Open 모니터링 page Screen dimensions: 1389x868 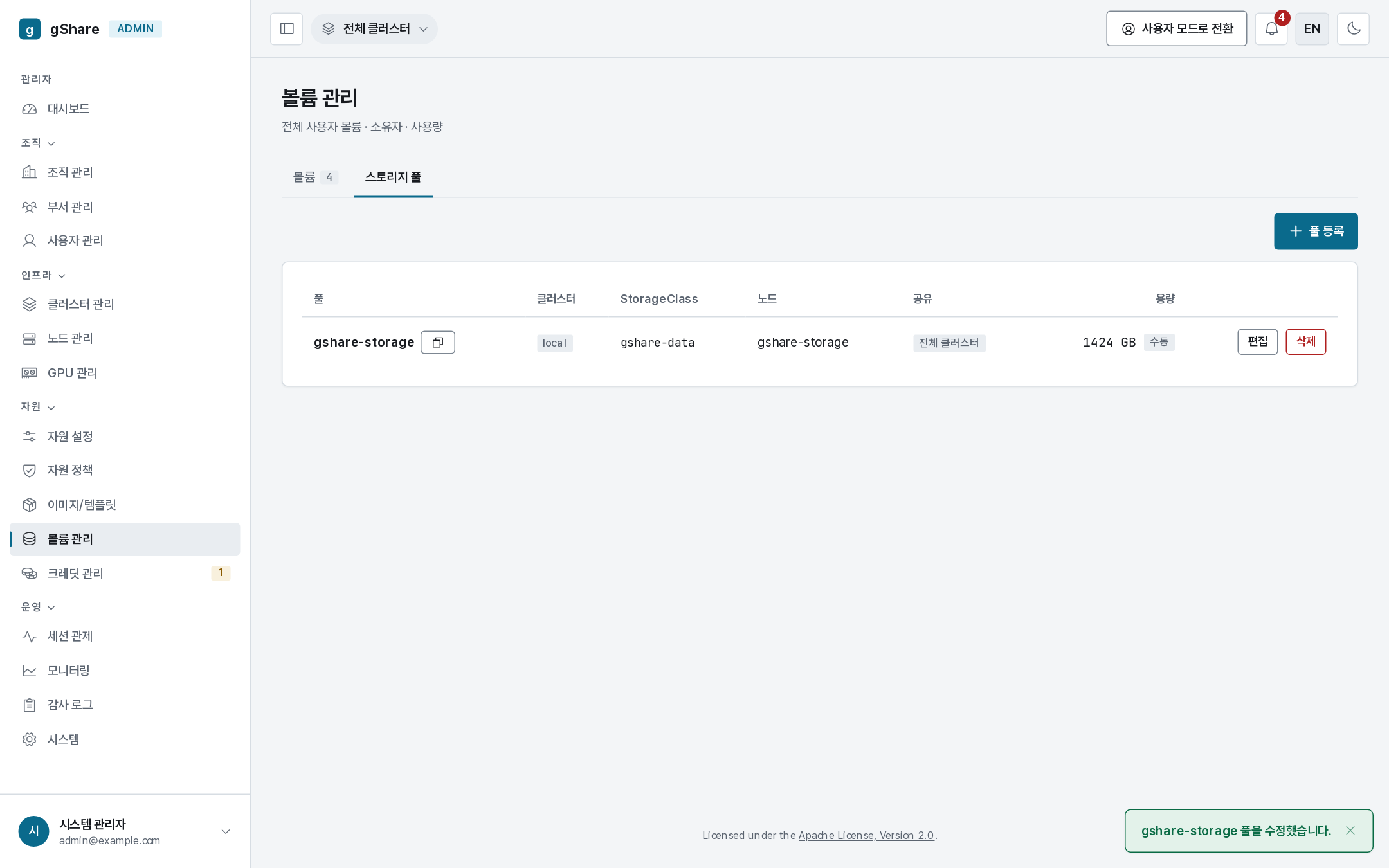tap(125, 671)
